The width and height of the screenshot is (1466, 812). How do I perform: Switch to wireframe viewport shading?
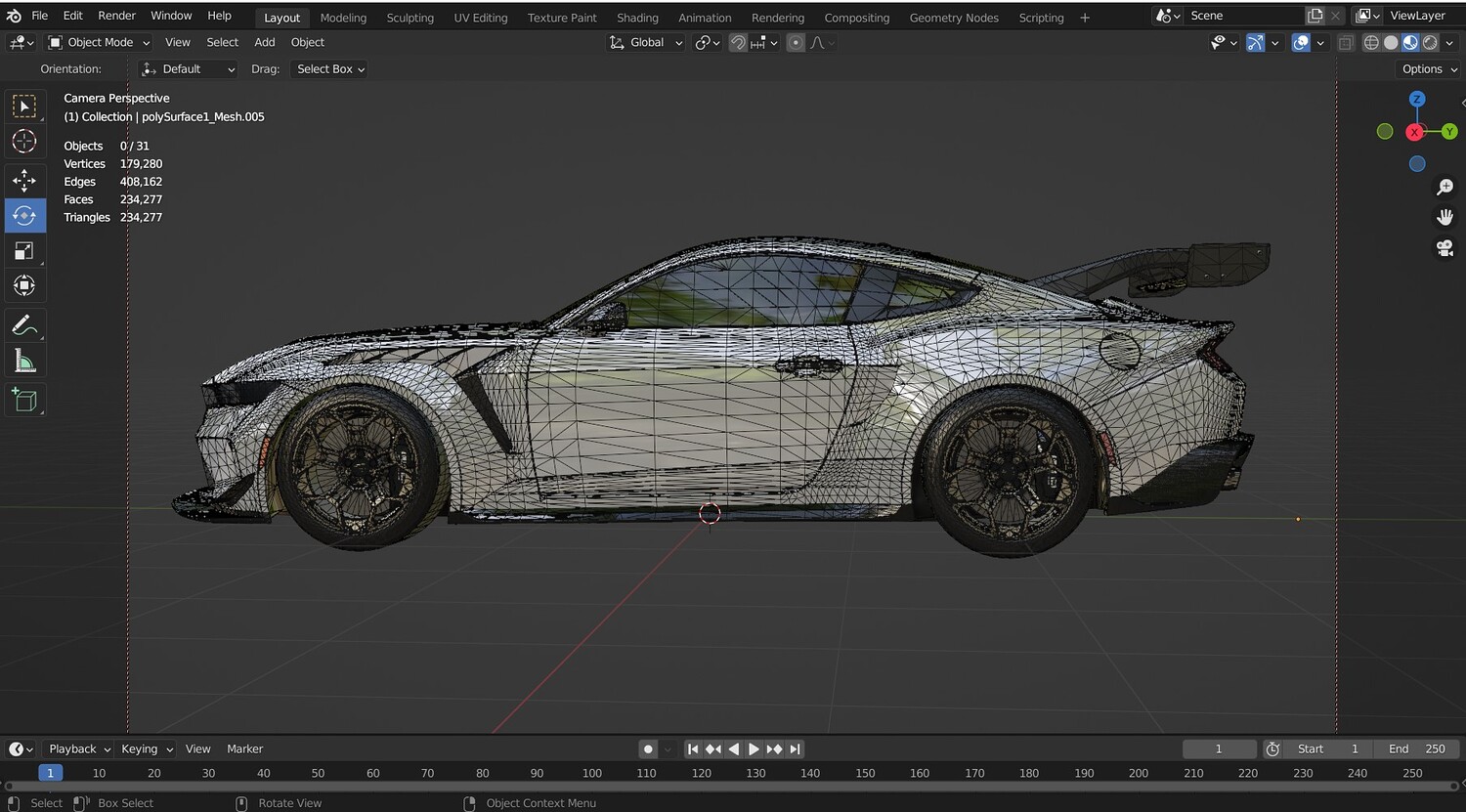1371,43
